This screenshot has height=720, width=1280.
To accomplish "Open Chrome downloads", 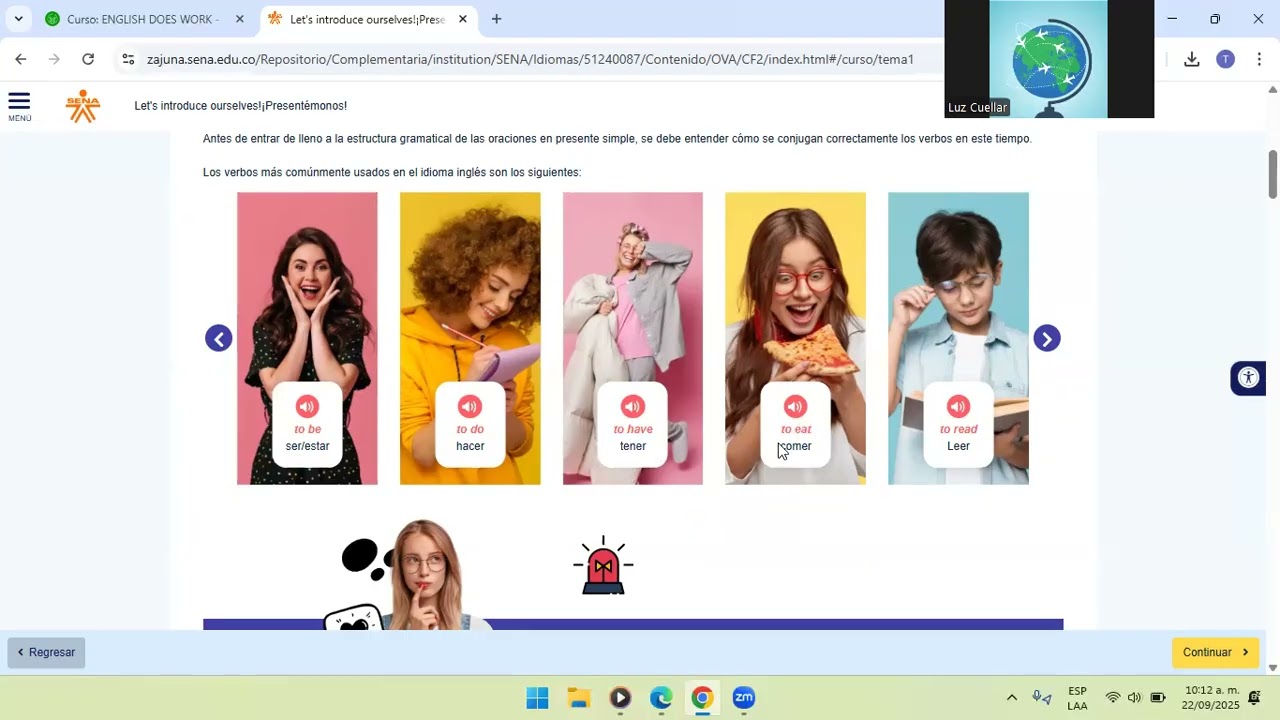I will [x=1191, y=59].
